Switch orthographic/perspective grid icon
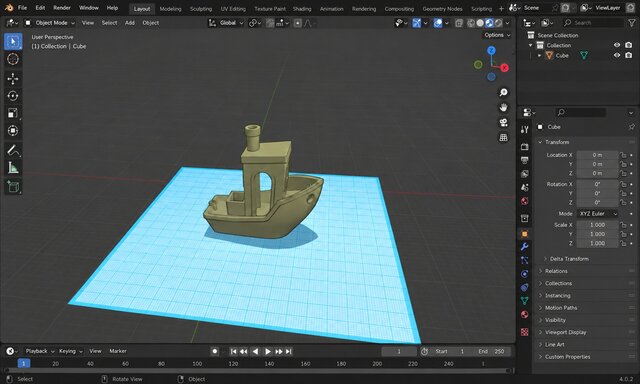Image resolution: width=640 pixels, height=384 pixels. pos(504,138)
